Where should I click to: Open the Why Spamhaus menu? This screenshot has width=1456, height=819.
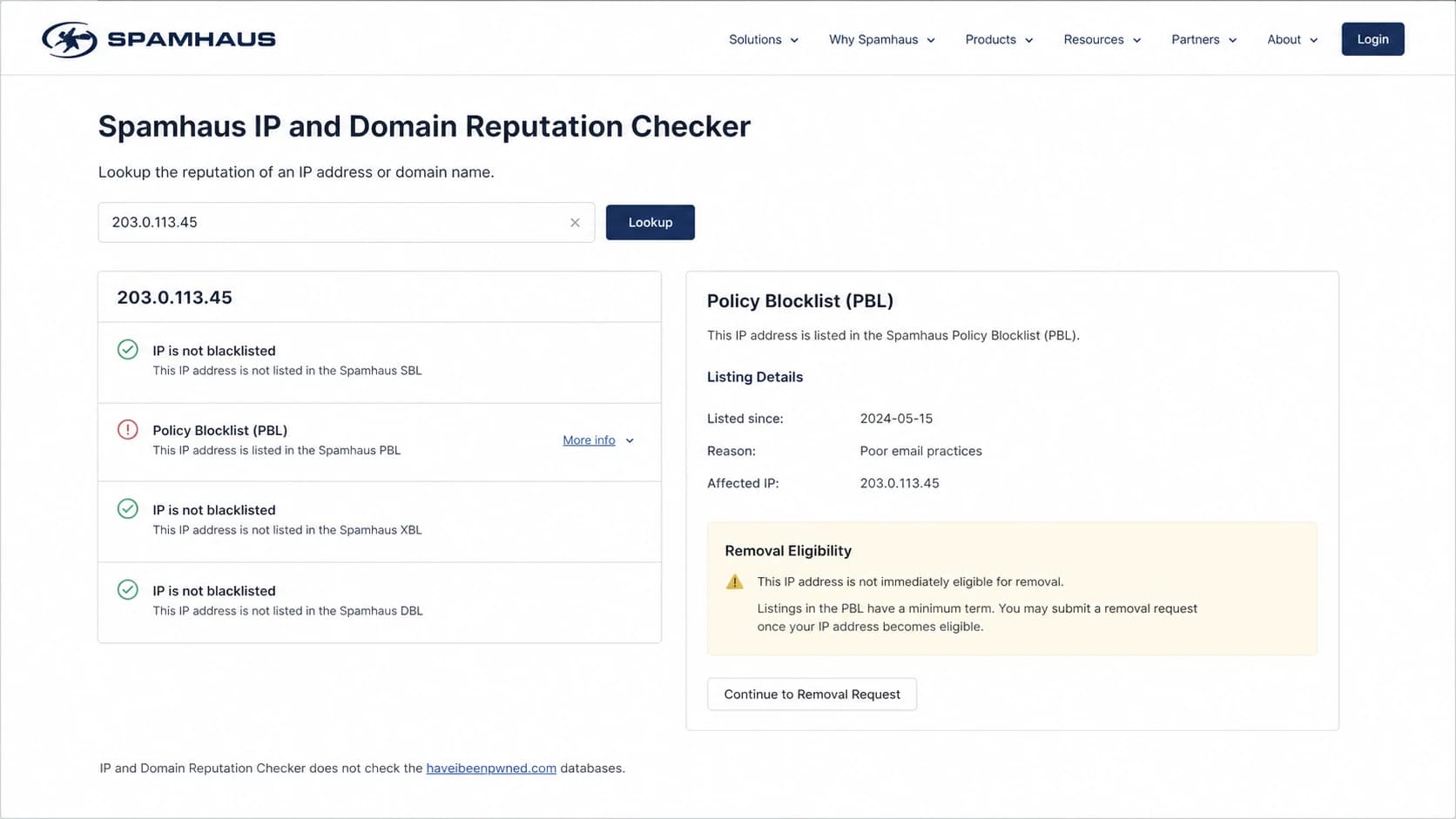(882, 40)
